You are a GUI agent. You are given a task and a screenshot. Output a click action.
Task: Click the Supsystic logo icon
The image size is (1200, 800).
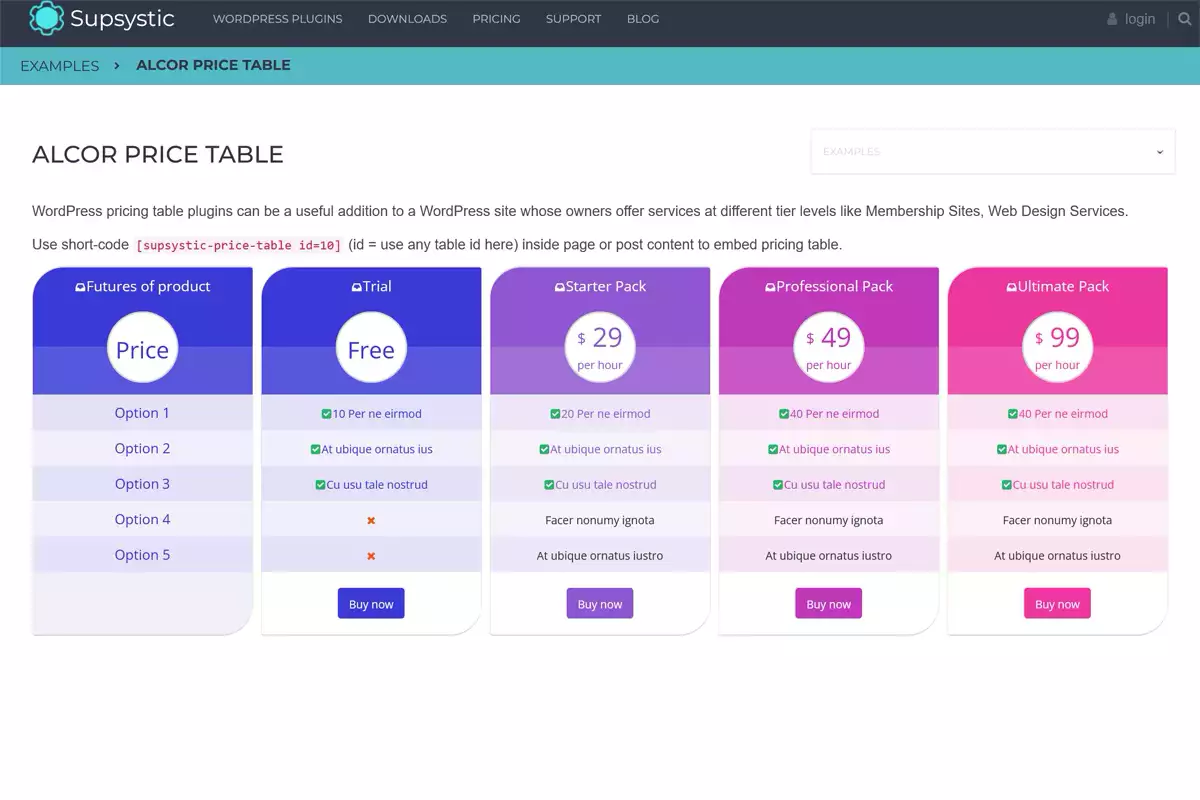coord(46,18)
